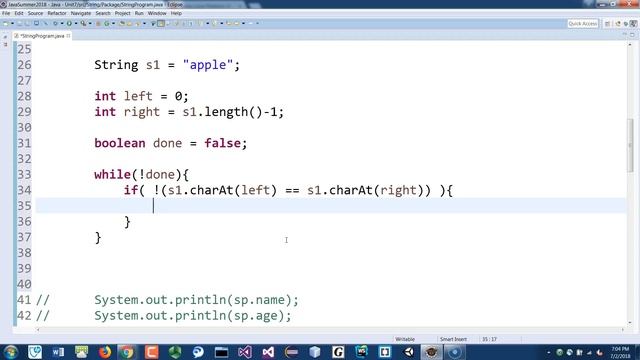Screen dimensions: 640x360
Task: Click 's1.length()' on line 29
Action: (222, 112)
